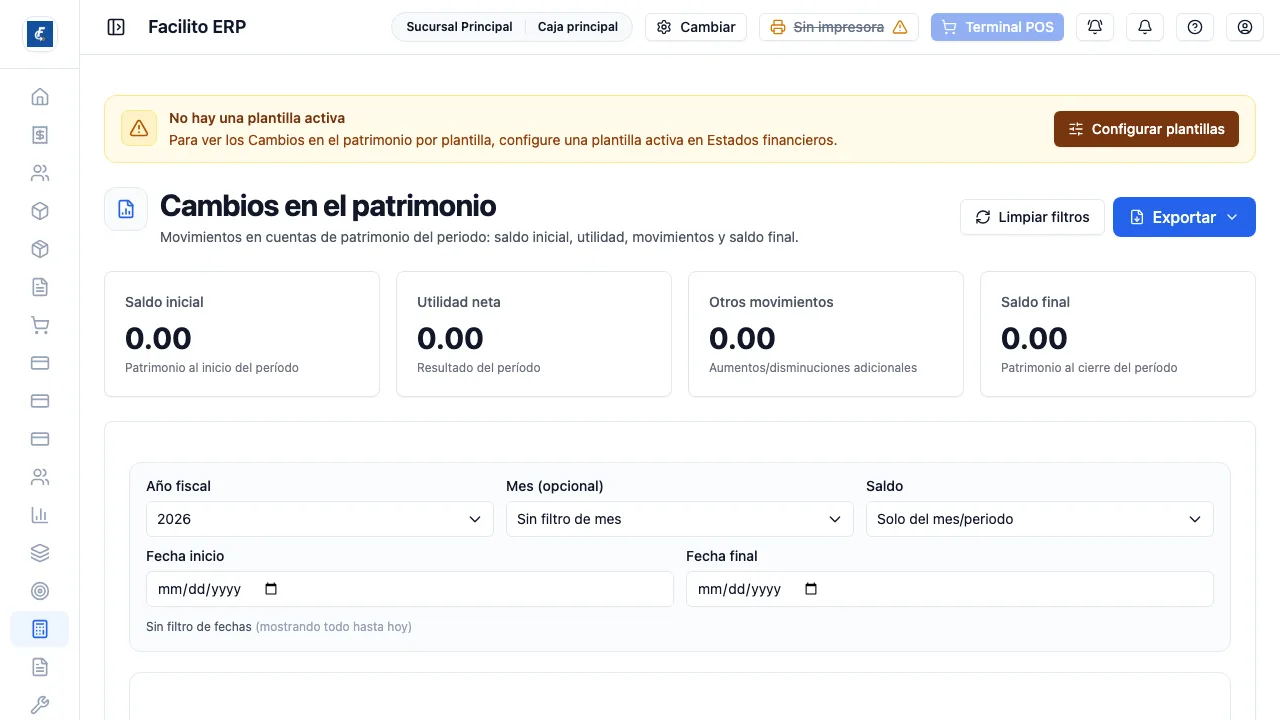Click the Utilidad neta card
The image size is (1280, 720).
coord(534,334)
